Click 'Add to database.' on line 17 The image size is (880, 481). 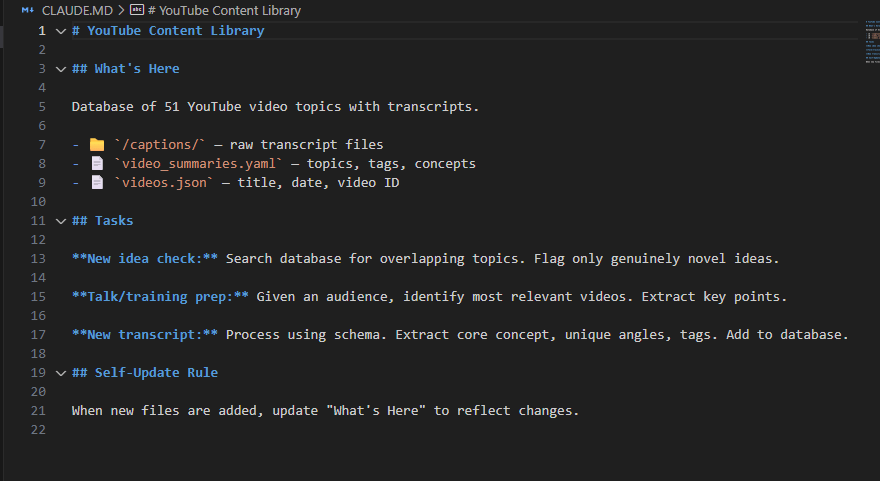tap(787, 335)
